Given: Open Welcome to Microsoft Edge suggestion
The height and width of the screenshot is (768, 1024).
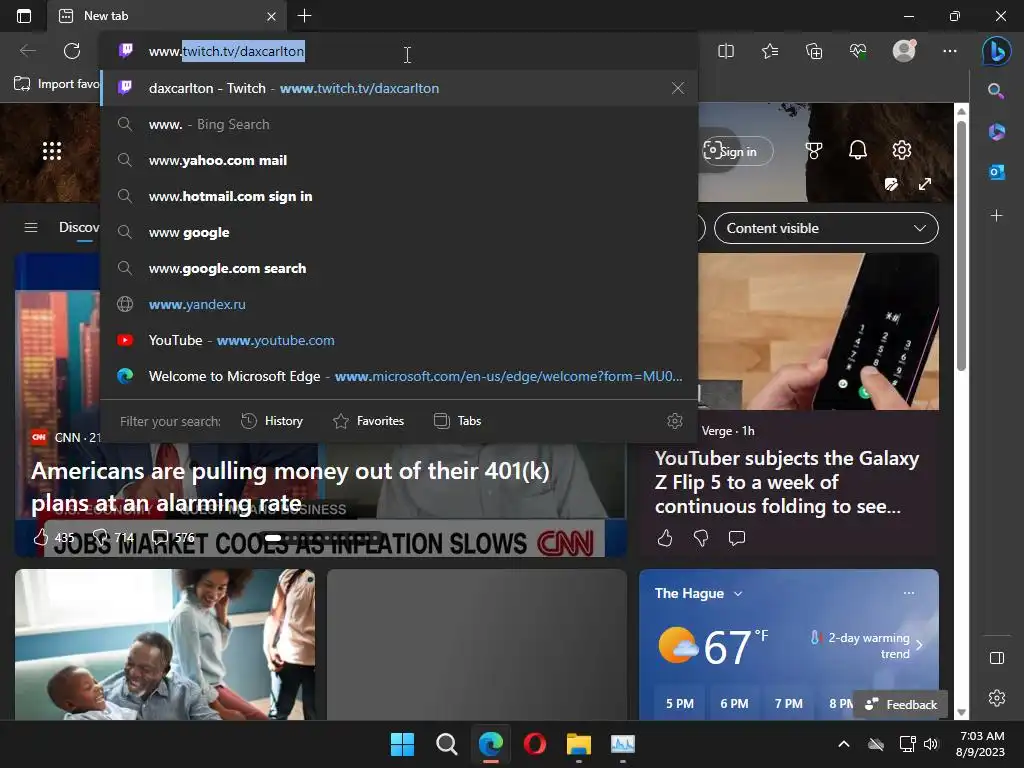Looking at the screenshot, I should pos(399,376).
